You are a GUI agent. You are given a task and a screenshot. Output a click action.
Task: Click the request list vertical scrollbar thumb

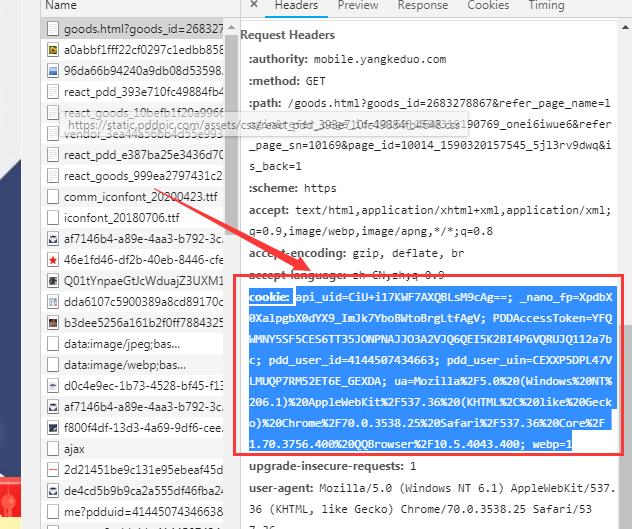232,133
